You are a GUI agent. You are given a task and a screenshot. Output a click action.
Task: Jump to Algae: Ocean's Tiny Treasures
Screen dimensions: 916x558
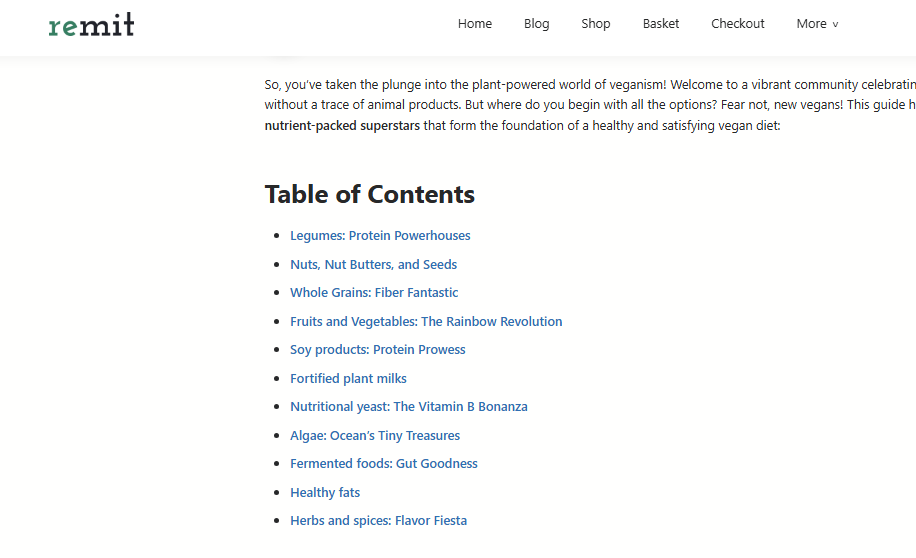tap(375, 435)
